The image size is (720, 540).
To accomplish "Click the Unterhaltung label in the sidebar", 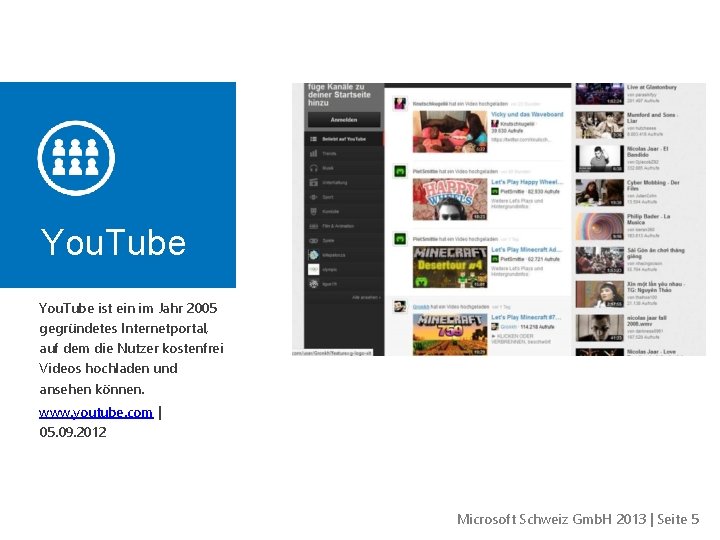I will pos(335,182).
